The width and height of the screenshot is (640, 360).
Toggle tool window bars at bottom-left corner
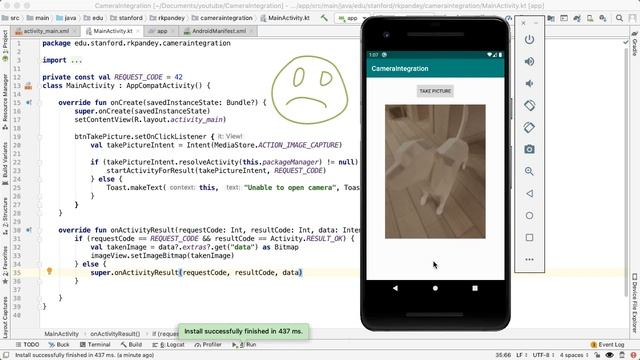coord(6,355)
